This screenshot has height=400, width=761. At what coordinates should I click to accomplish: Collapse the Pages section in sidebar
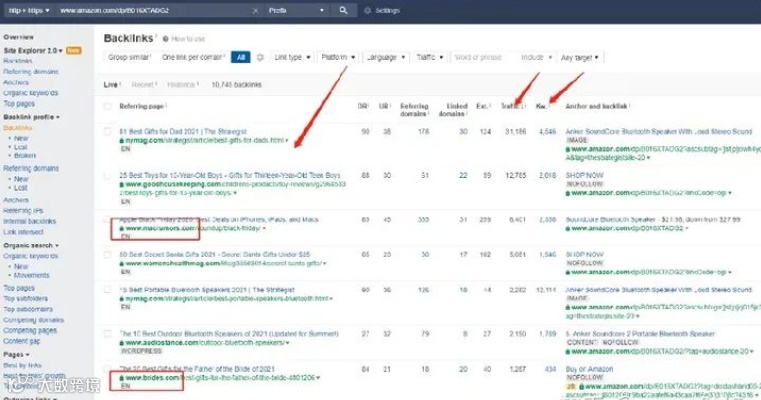16,354
